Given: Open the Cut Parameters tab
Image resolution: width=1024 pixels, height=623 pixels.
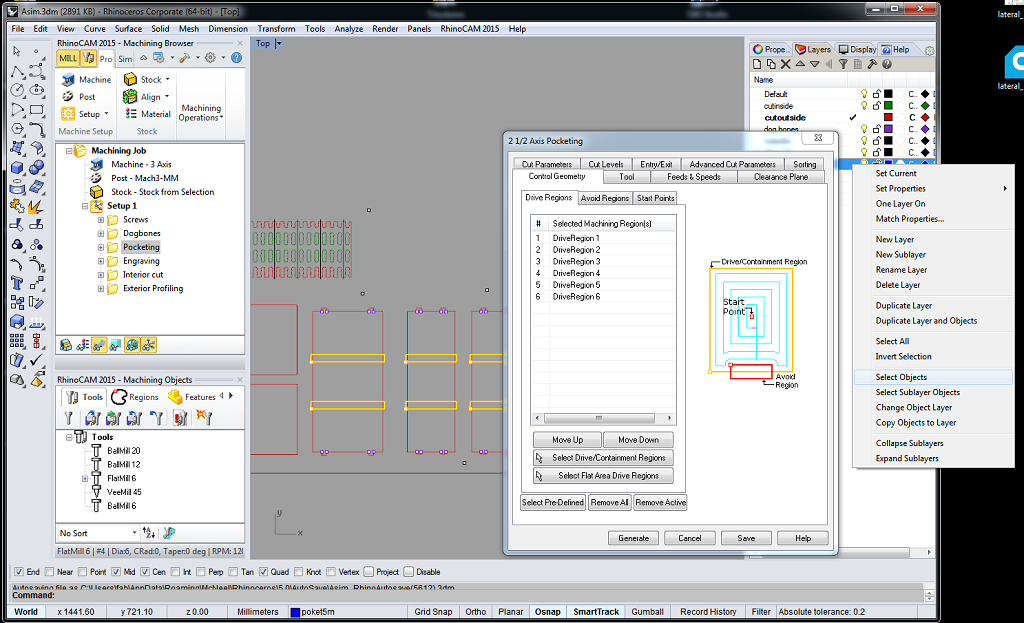Looking at the screenshot, I should click(547, 165).
